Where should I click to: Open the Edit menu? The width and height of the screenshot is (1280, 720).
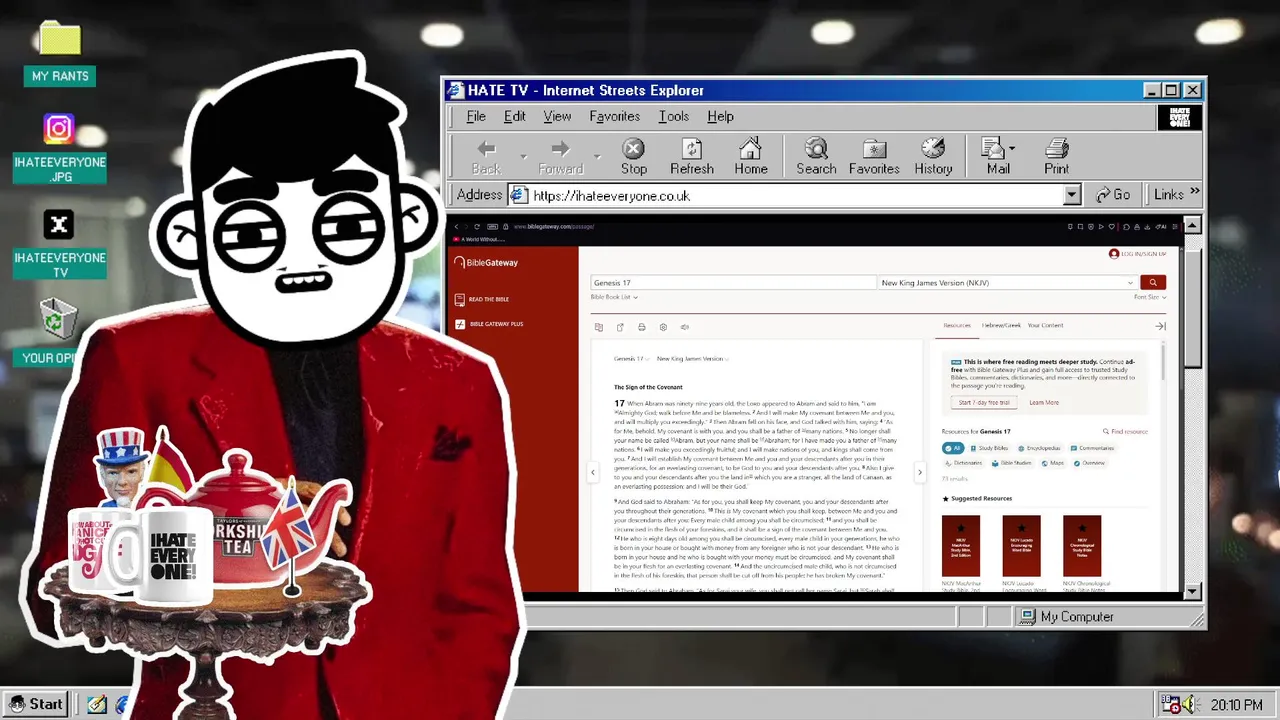click(x=514, y=117)
